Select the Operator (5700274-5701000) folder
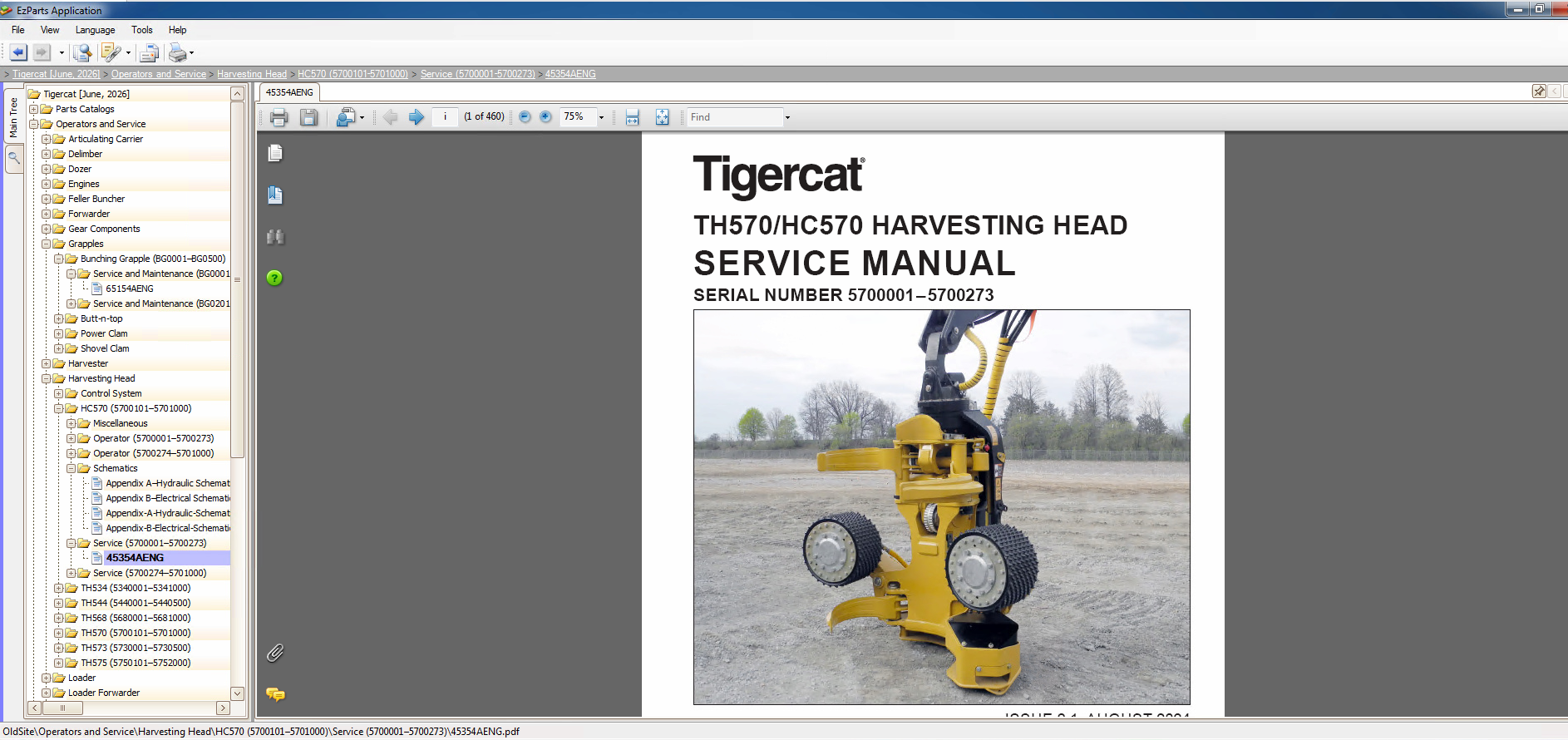This screenshot has height=740, width=1568. click(x=153, y=453)
